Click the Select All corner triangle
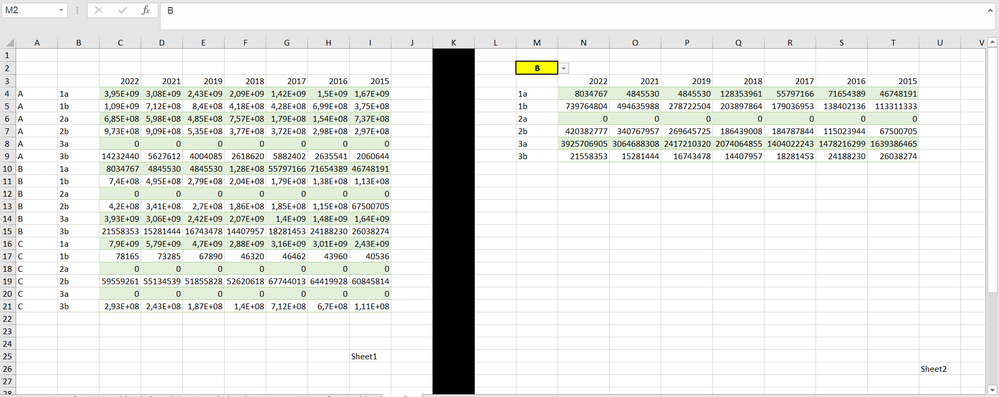Viewport: 999px width, 397px height. pos(8,43)
